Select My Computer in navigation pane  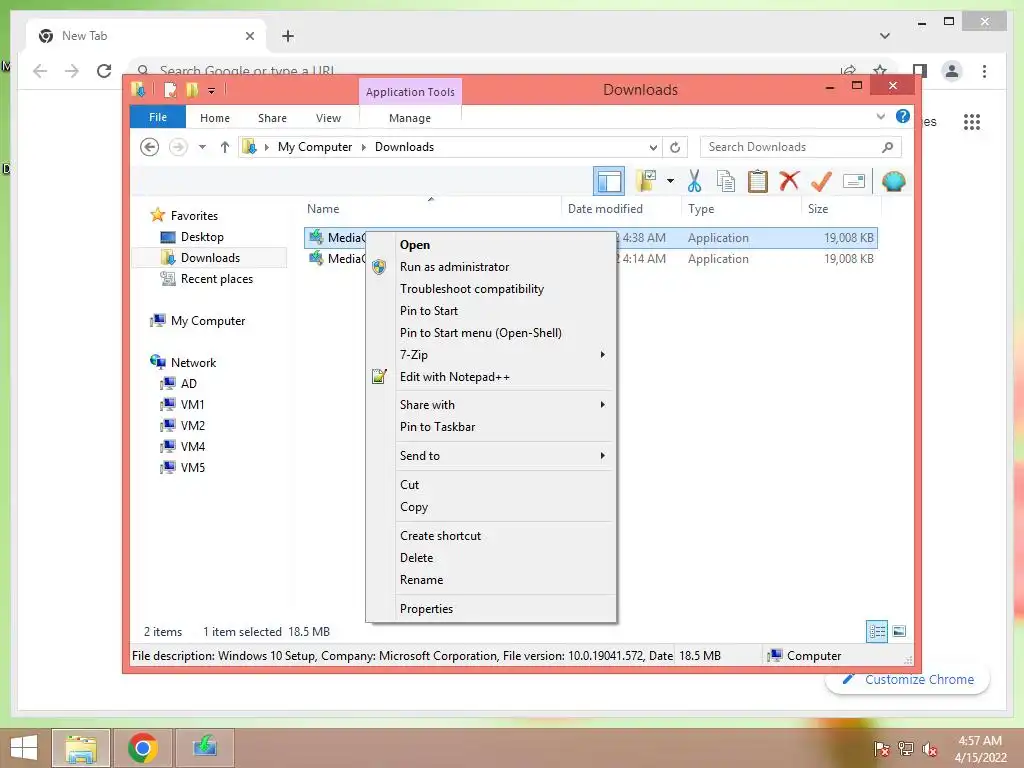coord(208,321)
